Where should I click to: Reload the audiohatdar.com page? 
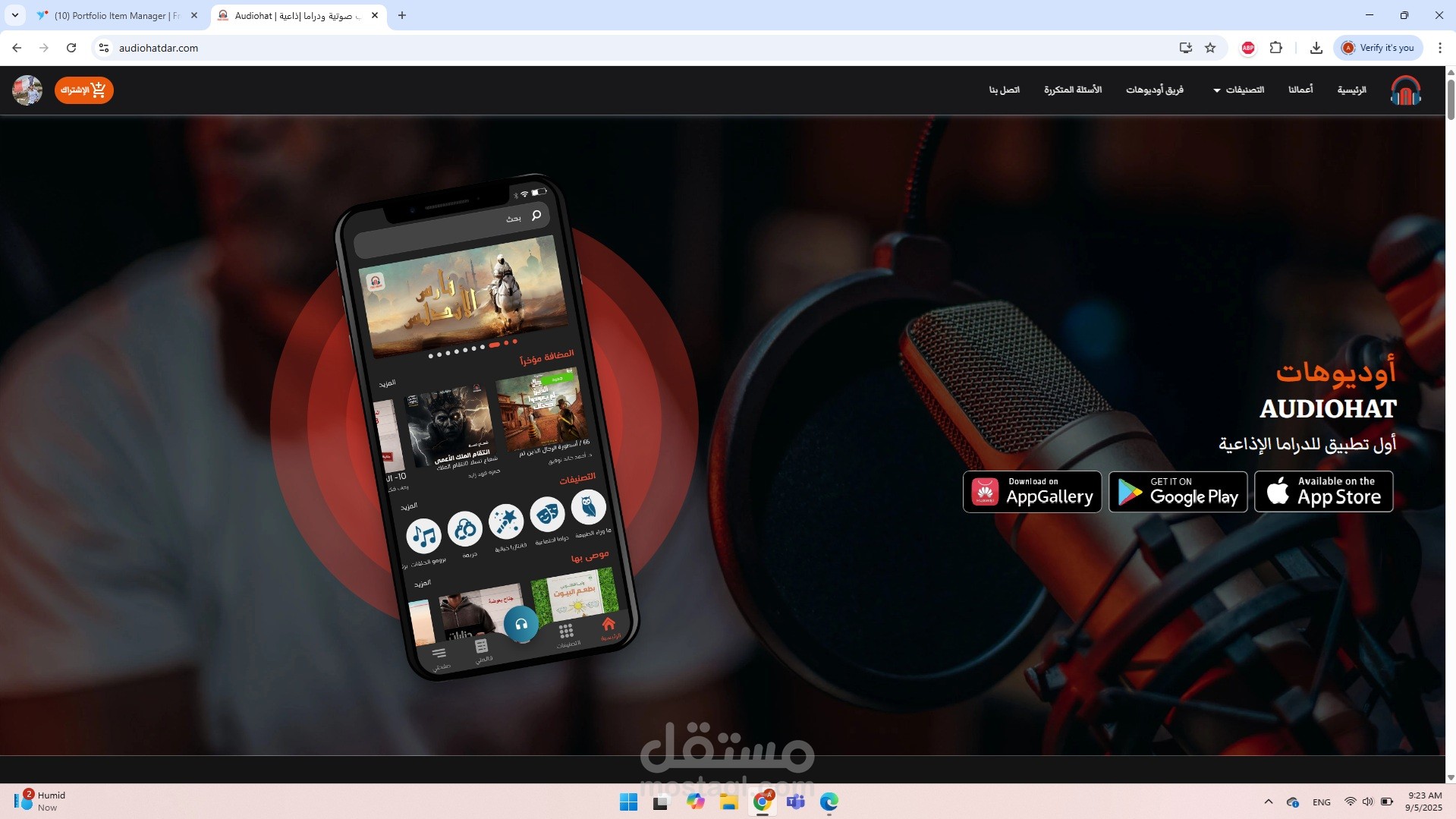click(71, 48)
